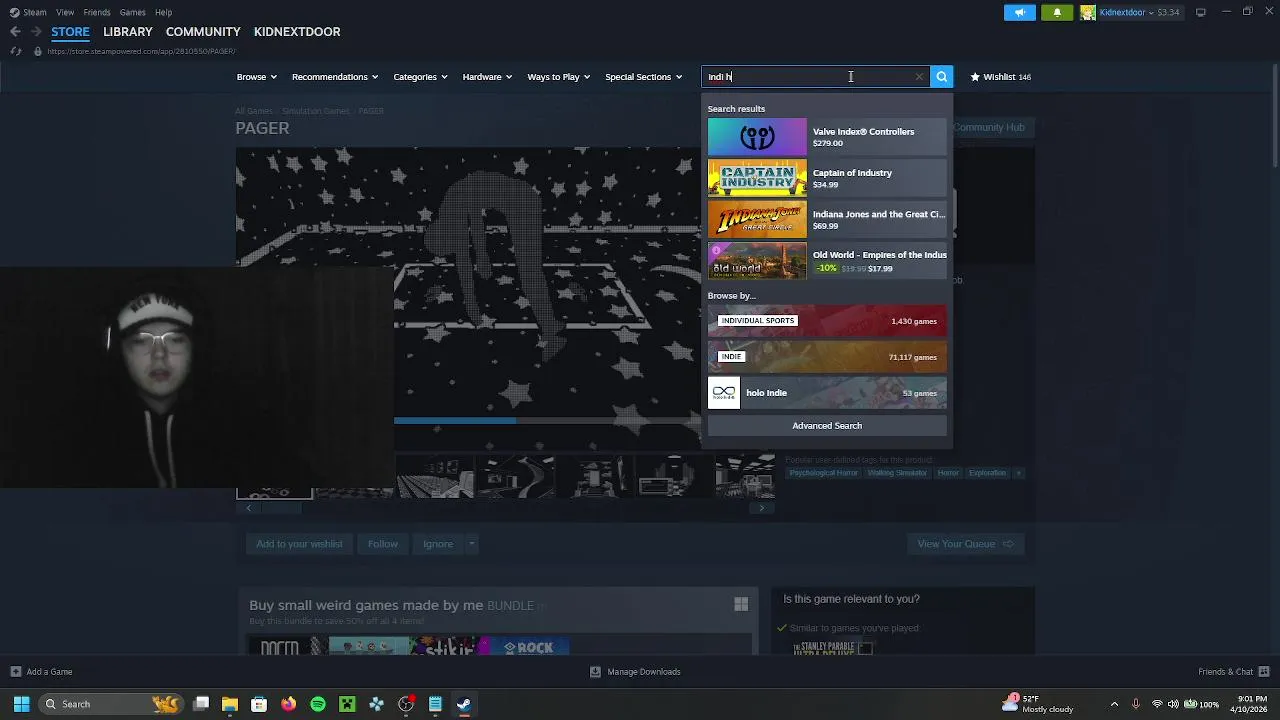This screenshot has width=1280, height=720.
Task: Open the Wishlist star link
Action: pos(1000,77)
